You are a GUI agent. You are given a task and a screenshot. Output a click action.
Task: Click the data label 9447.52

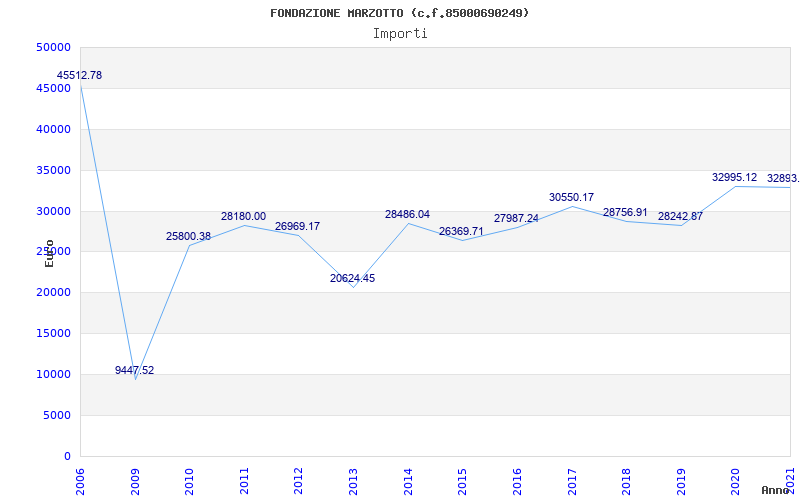[134, 370]
